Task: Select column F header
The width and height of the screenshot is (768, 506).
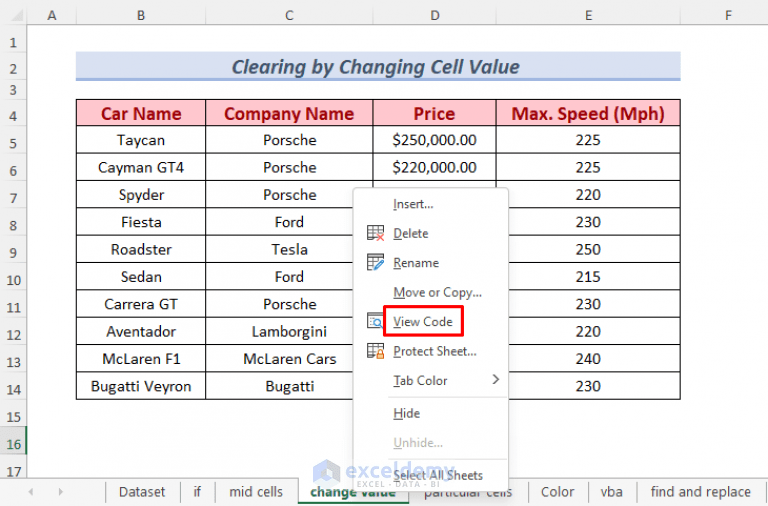Action: 728,16
